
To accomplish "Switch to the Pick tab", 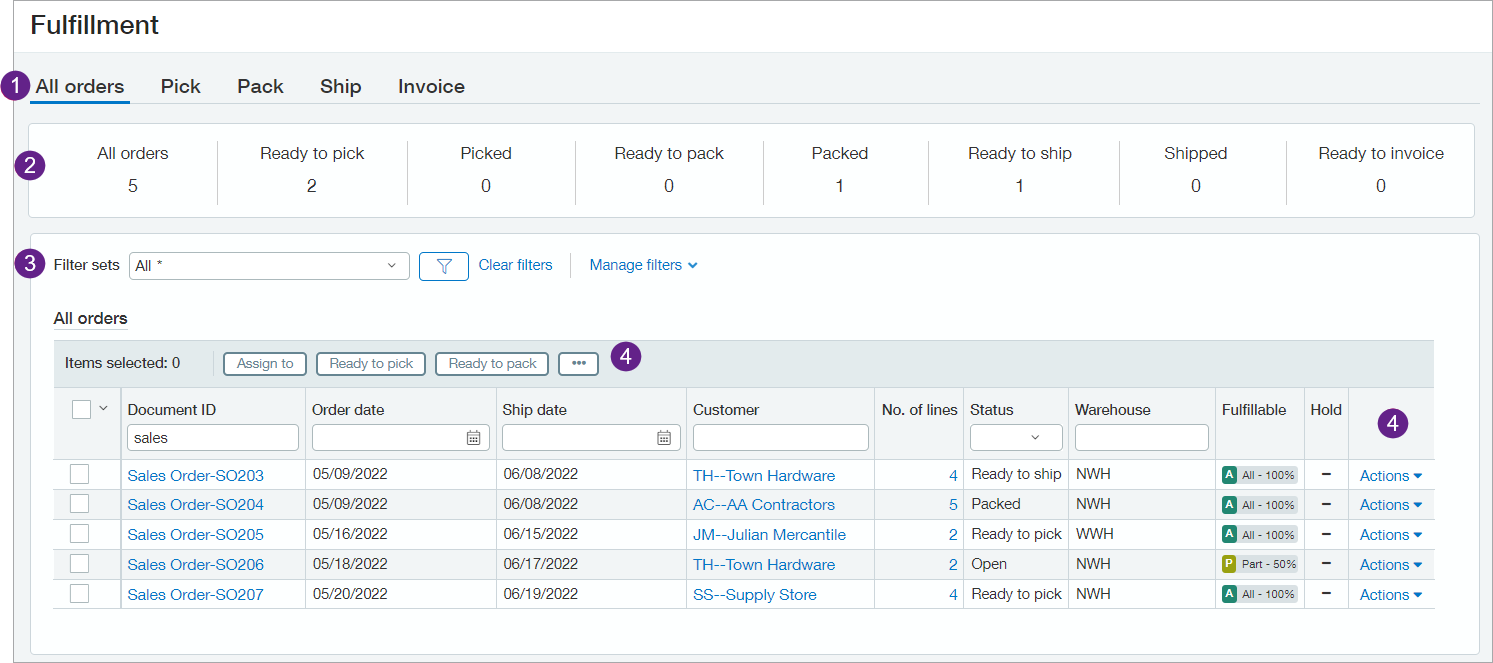I will [180, 87].
